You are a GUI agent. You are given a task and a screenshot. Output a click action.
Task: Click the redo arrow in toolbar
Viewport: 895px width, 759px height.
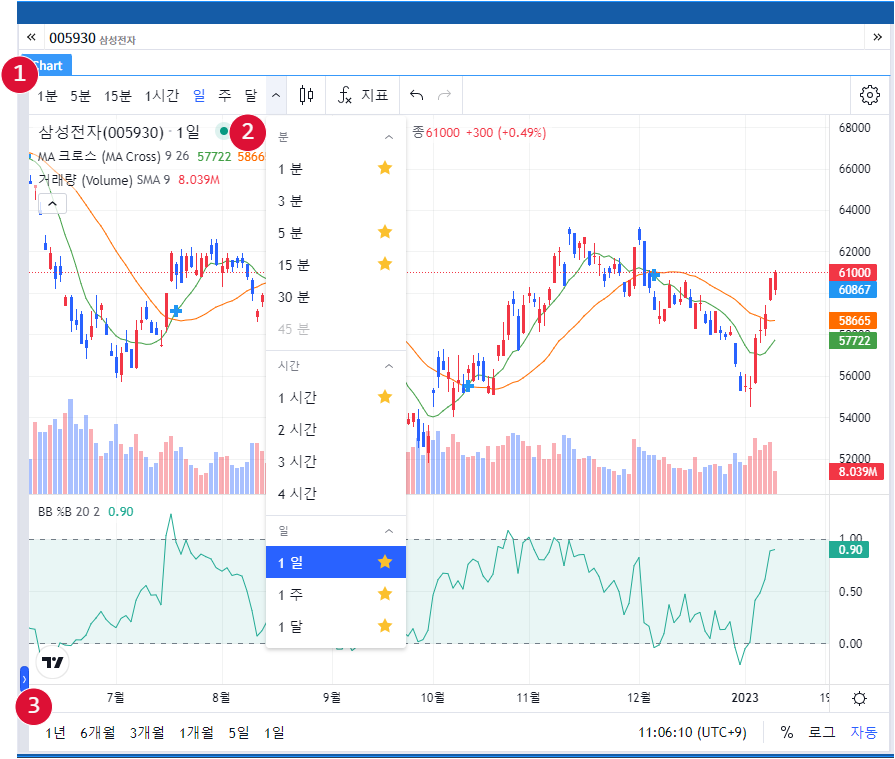click(x=444, y=96)
